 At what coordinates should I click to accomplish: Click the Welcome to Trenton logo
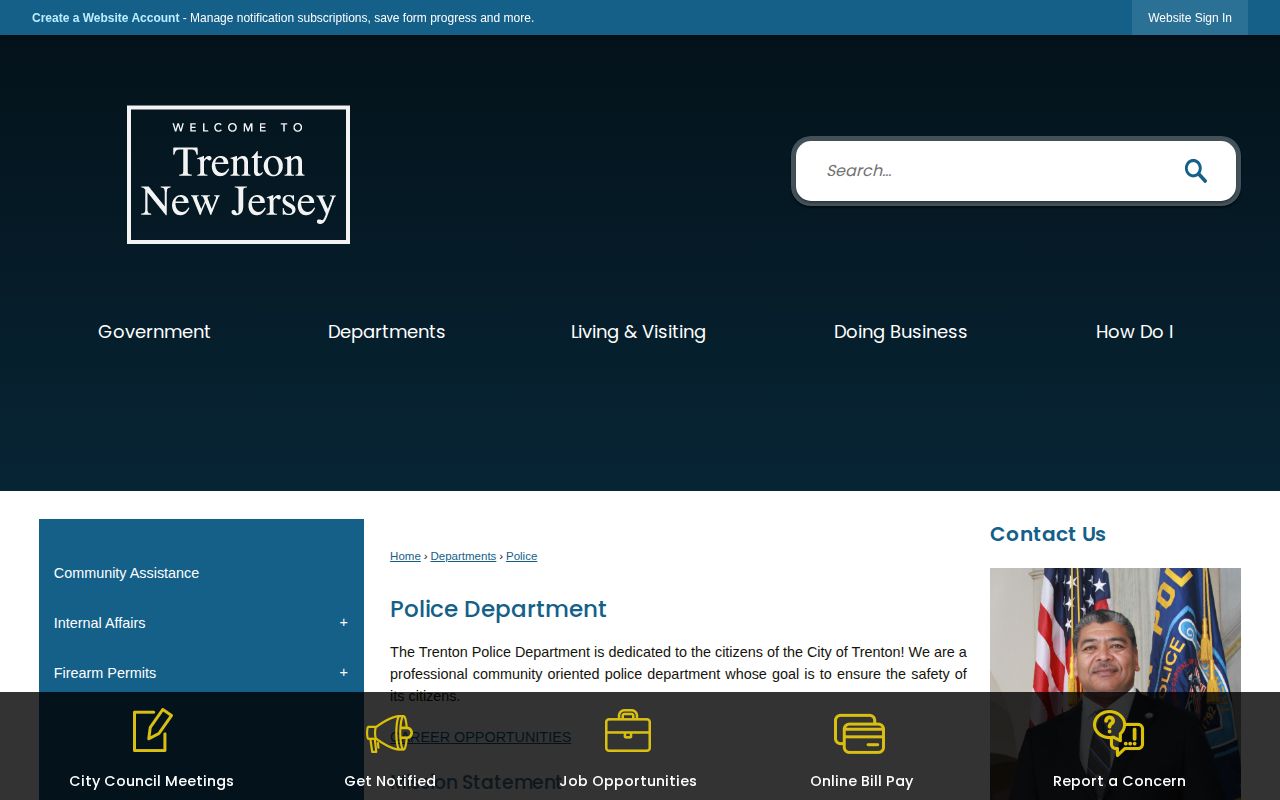point(238,175)
